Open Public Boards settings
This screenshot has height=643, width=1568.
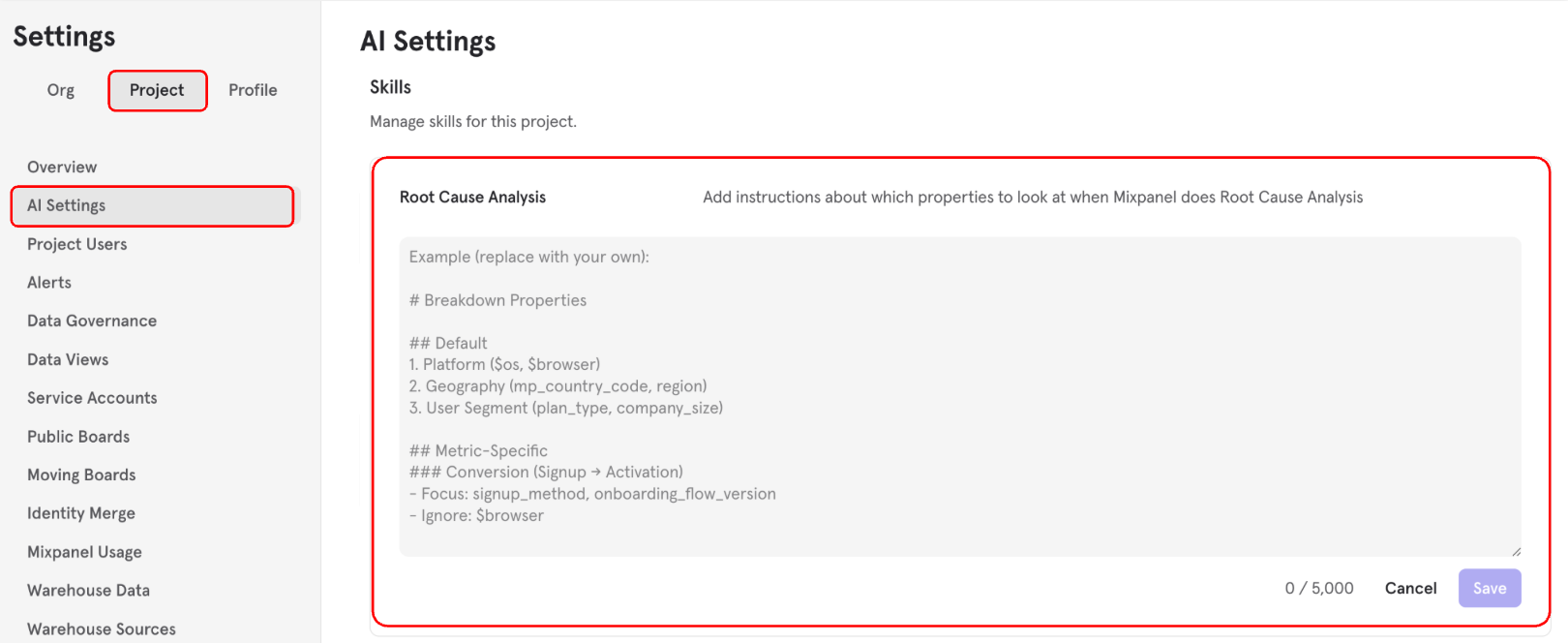[78, 437]
